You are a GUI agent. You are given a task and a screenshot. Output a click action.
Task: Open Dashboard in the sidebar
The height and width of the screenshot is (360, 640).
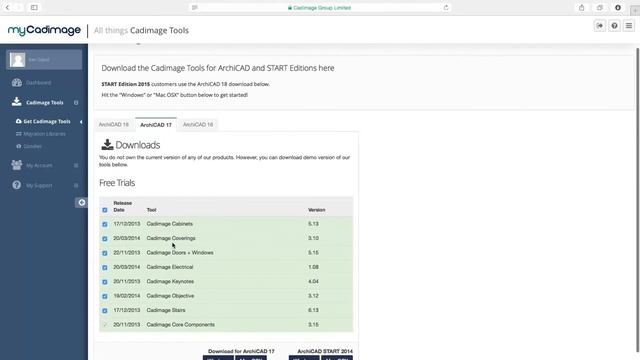click(38, 82)
